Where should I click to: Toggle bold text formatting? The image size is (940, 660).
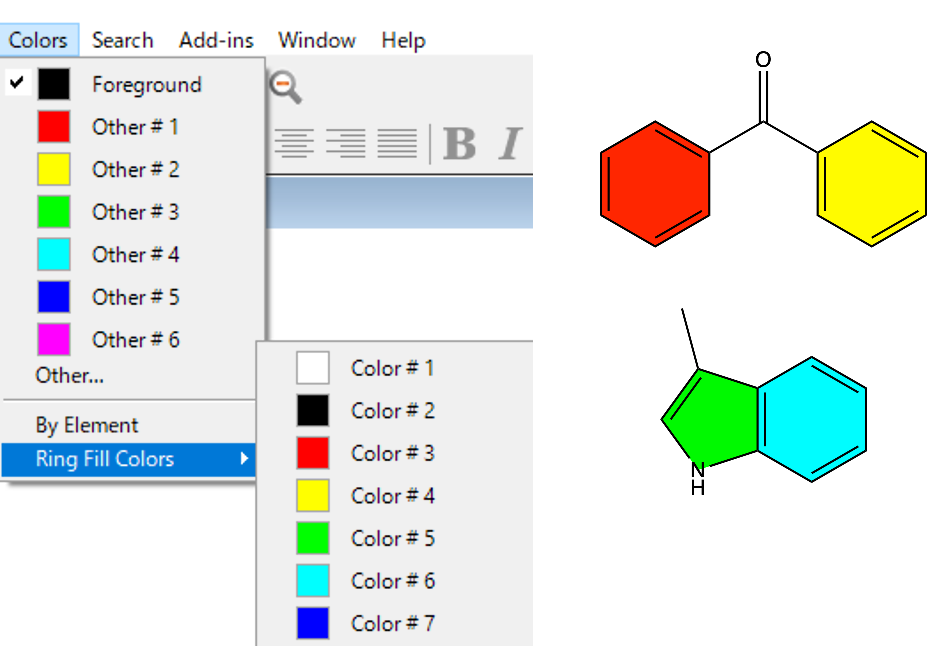coord(459,145)
